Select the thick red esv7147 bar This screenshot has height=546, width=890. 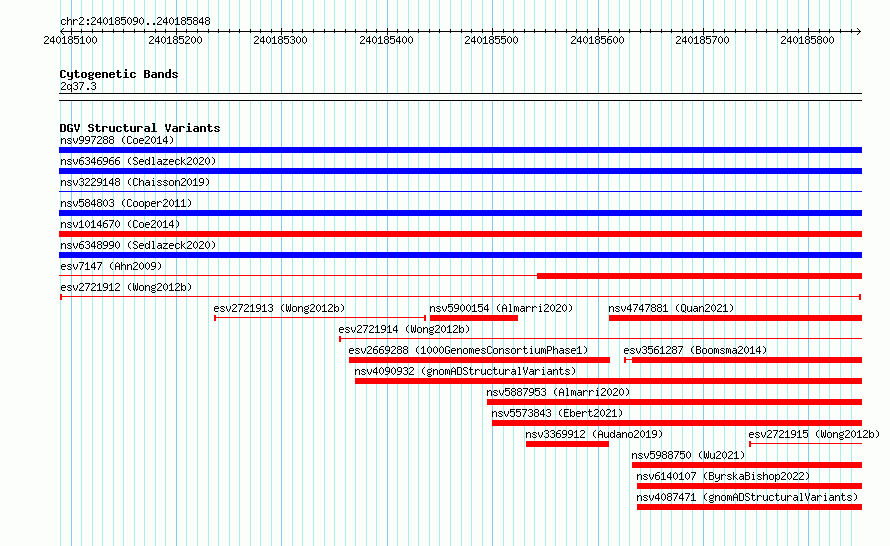[699, 276]
